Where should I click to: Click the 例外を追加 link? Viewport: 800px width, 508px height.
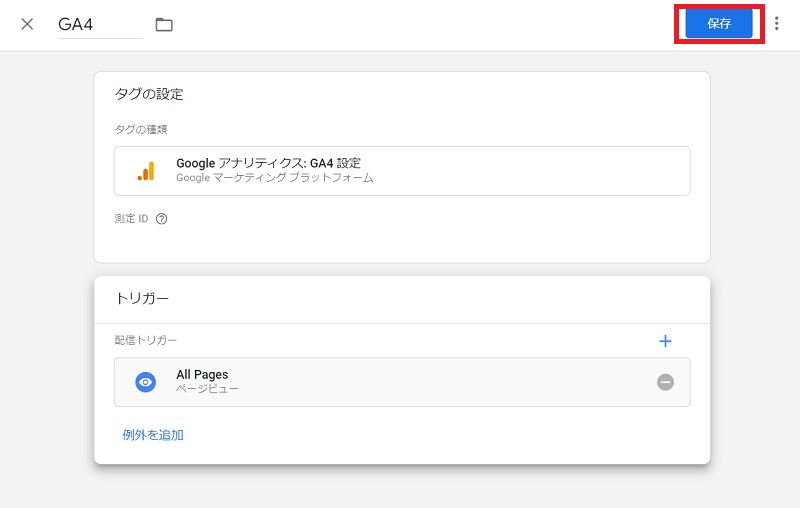(153, 435)
